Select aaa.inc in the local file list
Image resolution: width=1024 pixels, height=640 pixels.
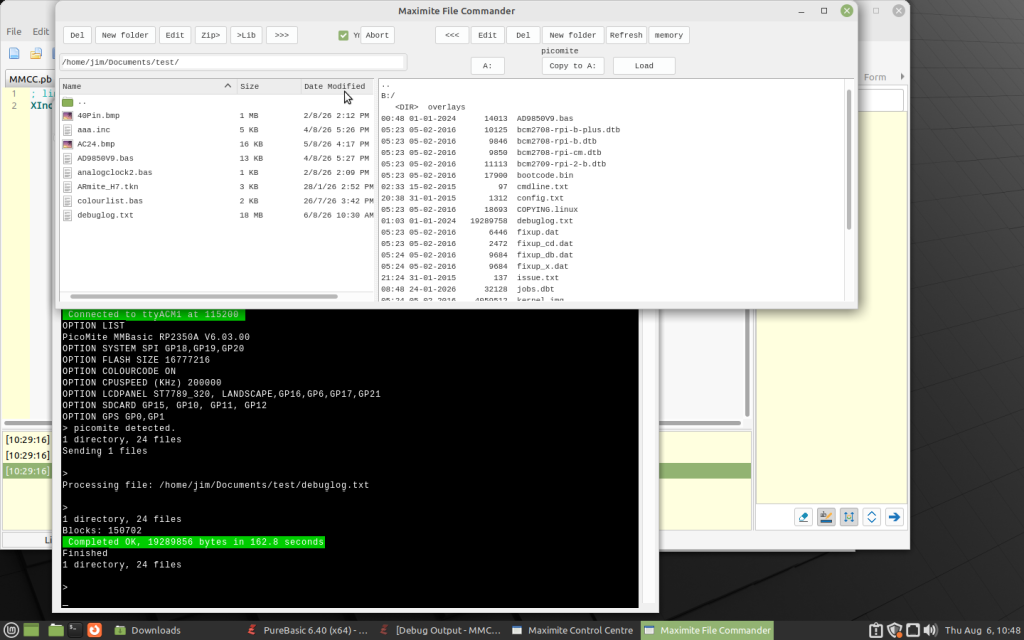pyautogui.click(x=217, y=130)
